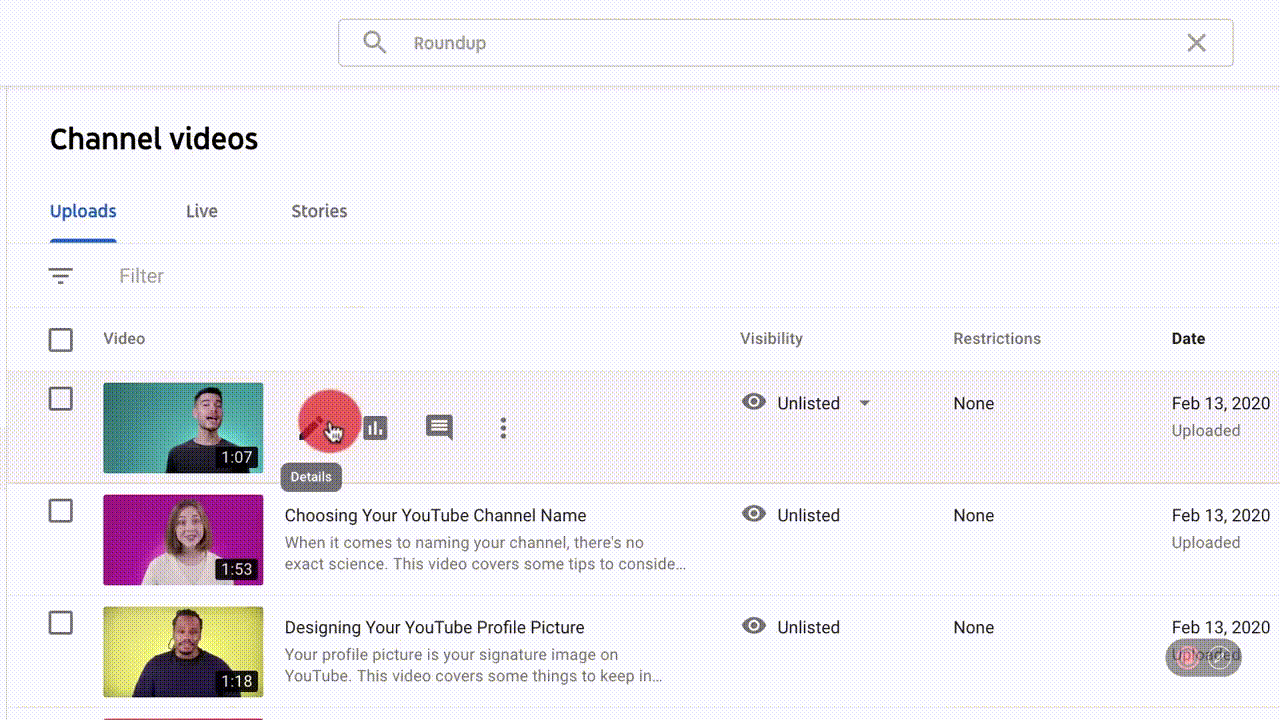1280x720 pixels.
Task: Tick checkbox for Designing Your YouTube Profile Picture
Action: [61, 623]
